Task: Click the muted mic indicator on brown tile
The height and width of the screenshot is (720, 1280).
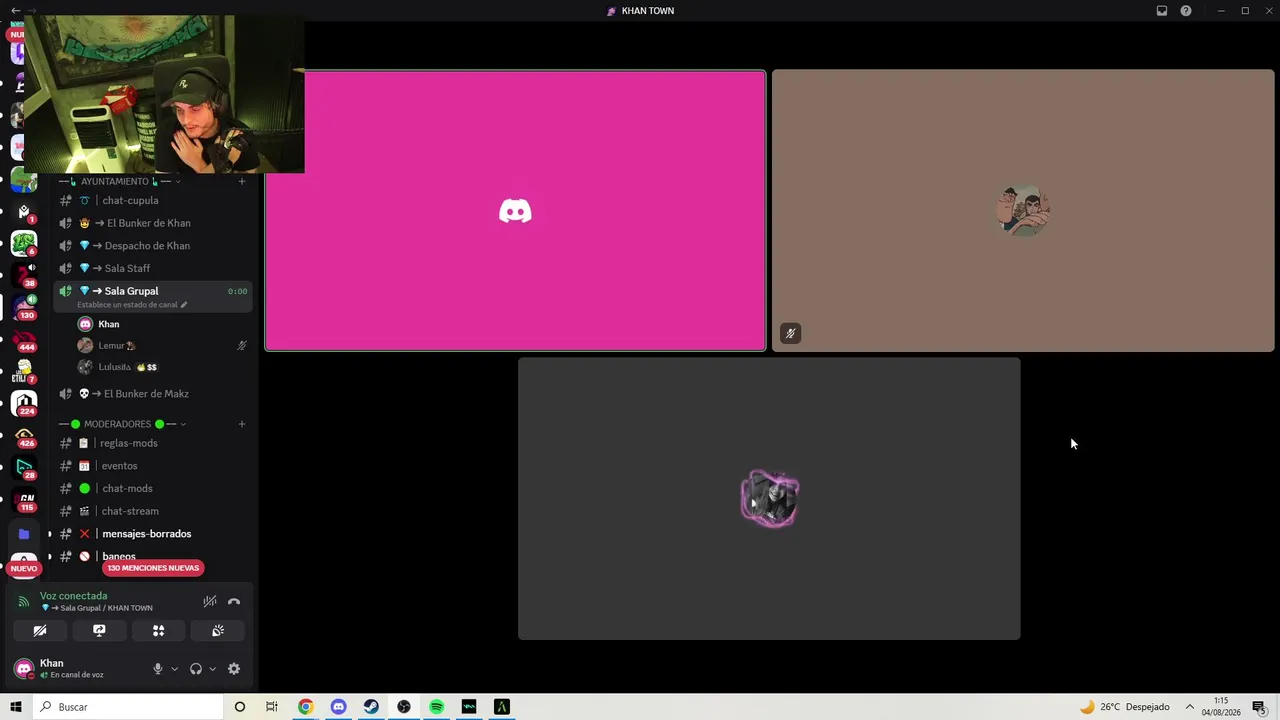Action: pos(790,334)
